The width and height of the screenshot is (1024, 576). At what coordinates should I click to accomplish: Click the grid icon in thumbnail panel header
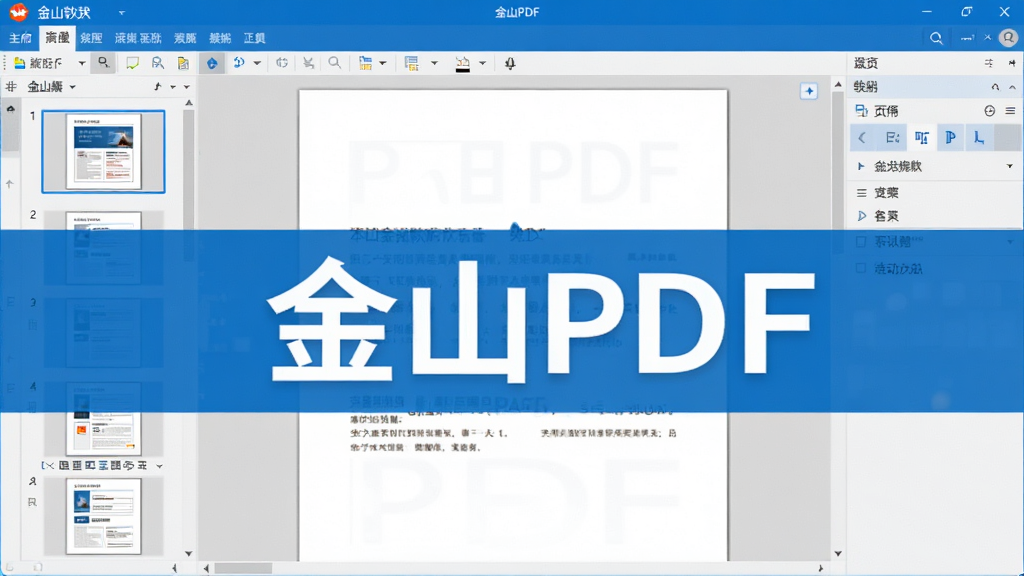(11, 86)
